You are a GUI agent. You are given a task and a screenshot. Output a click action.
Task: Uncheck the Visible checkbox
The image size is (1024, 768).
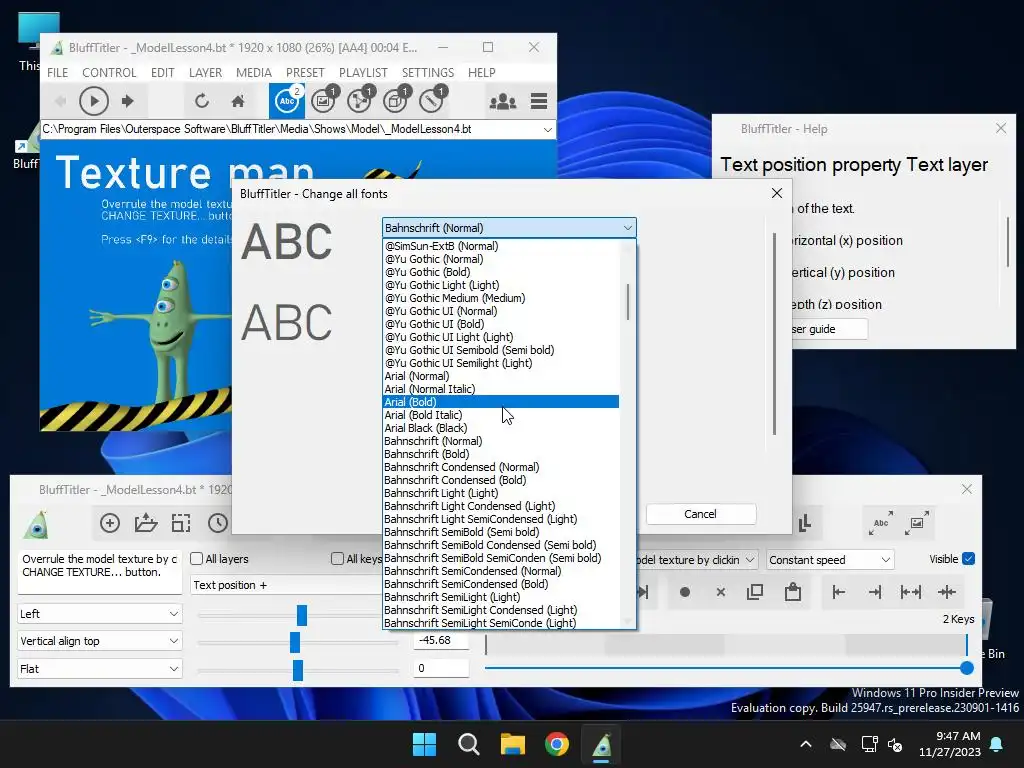pyautogui.click(x=968, y=559)
